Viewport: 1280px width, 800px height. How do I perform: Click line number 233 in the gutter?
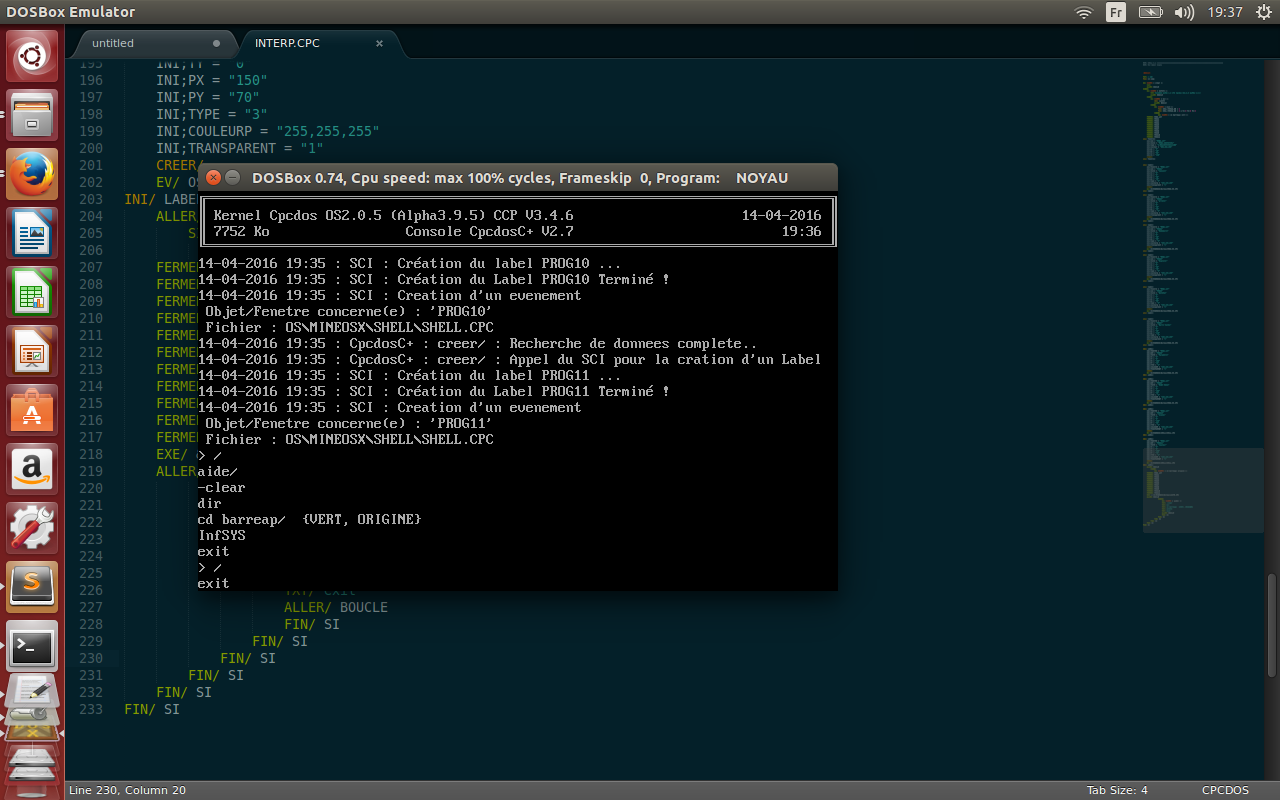90,709
